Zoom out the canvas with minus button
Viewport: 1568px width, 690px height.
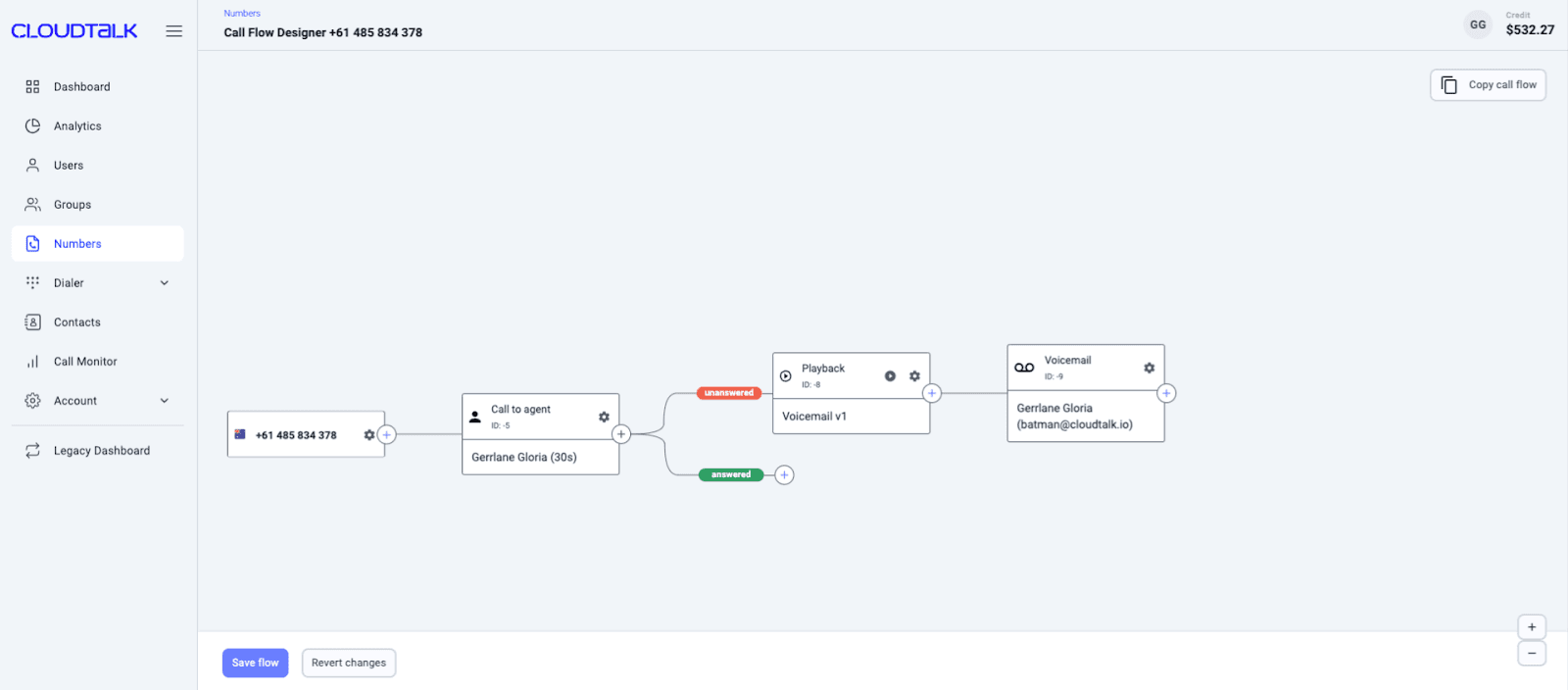point(1532,653)
